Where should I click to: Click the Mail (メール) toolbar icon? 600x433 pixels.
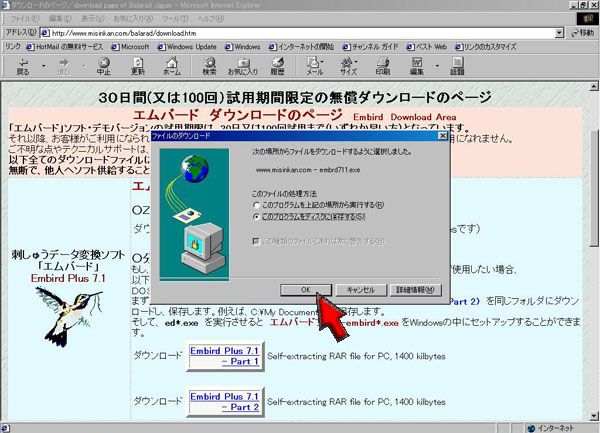[x=315, y=66]
